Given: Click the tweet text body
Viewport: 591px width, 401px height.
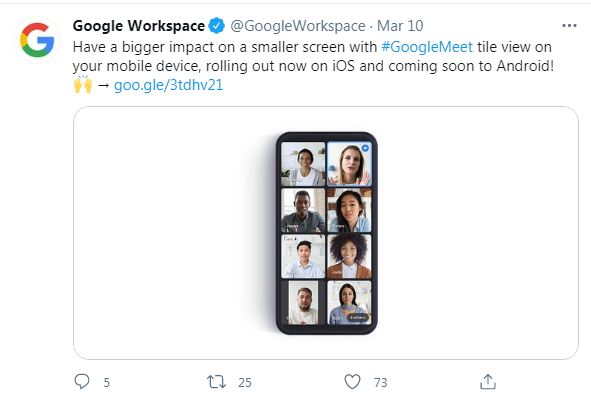Looking at the screenshot, I should pyautogui.click(x=313, y=66).
